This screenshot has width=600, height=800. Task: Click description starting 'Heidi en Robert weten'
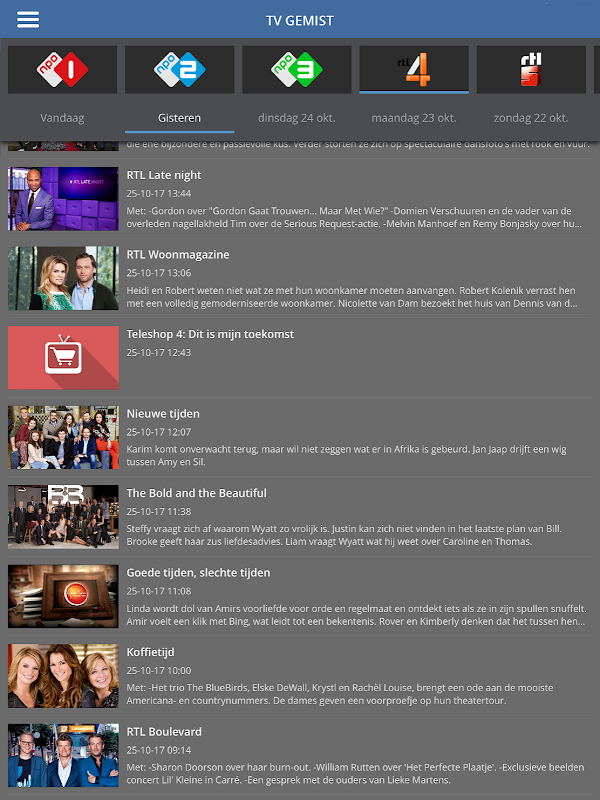click(x=352, y=297)
